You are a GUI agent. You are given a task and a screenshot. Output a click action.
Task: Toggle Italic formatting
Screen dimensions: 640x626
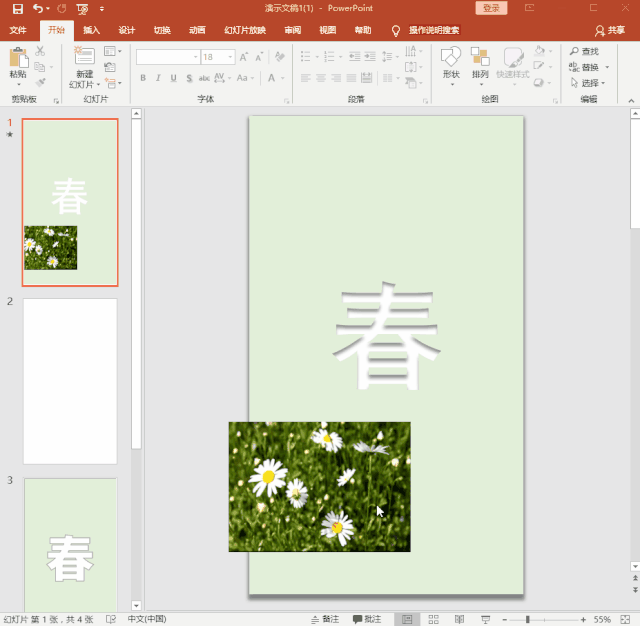pos(158,78)
